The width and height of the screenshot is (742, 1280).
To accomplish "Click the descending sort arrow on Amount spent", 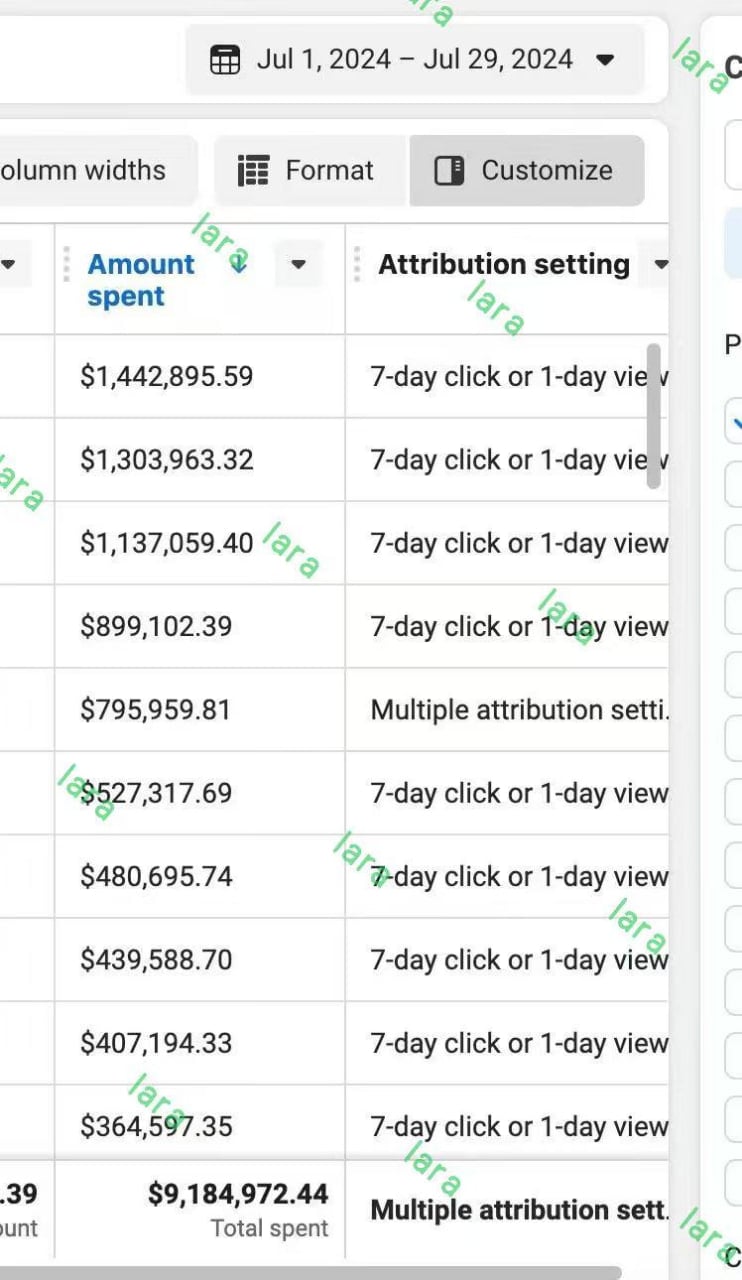I will pyautogui.click(x=239, y=264).
